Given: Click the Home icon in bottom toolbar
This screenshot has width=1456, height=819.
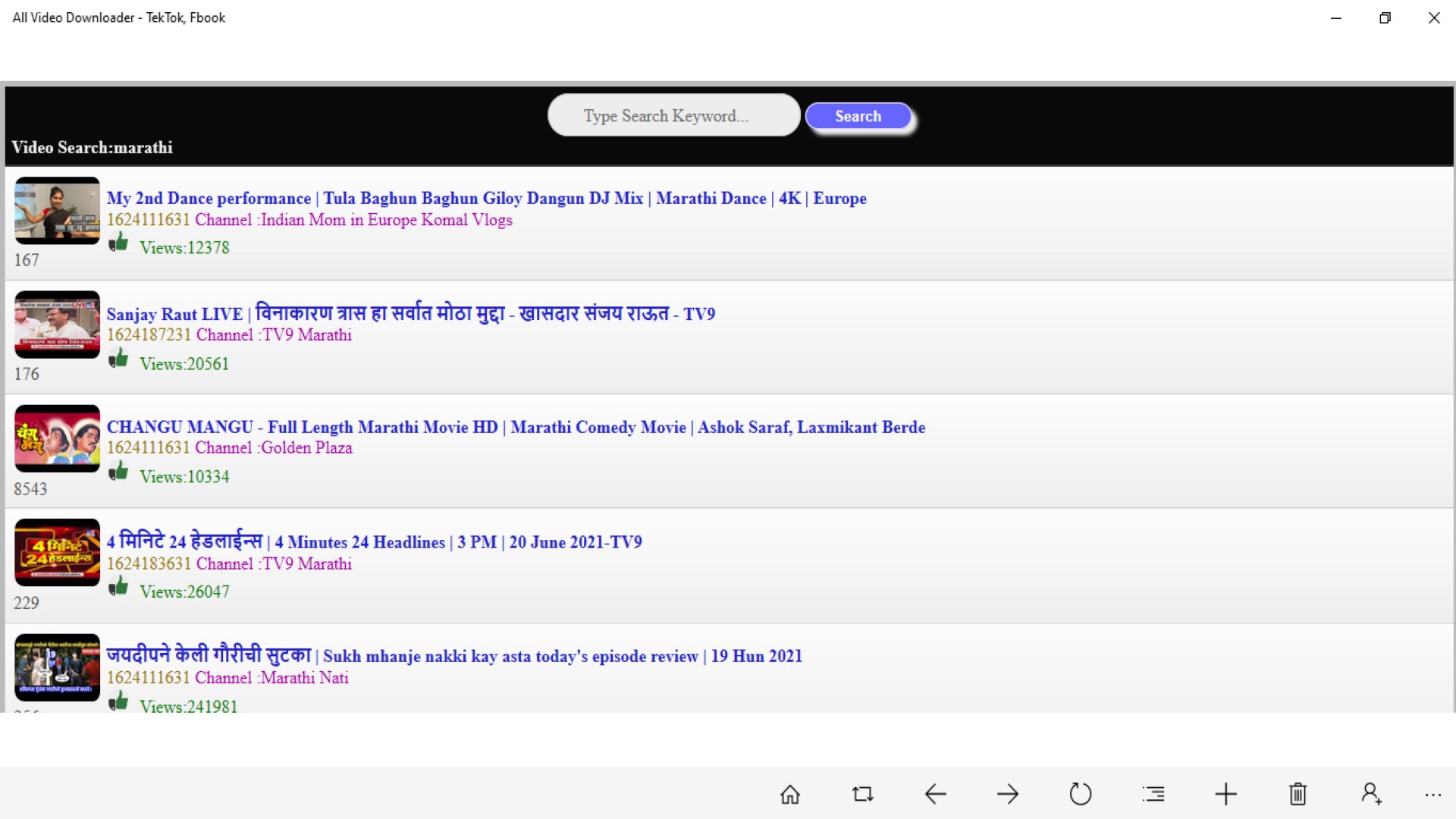Looking at the screenshot, I should click(x=789, y=794).
